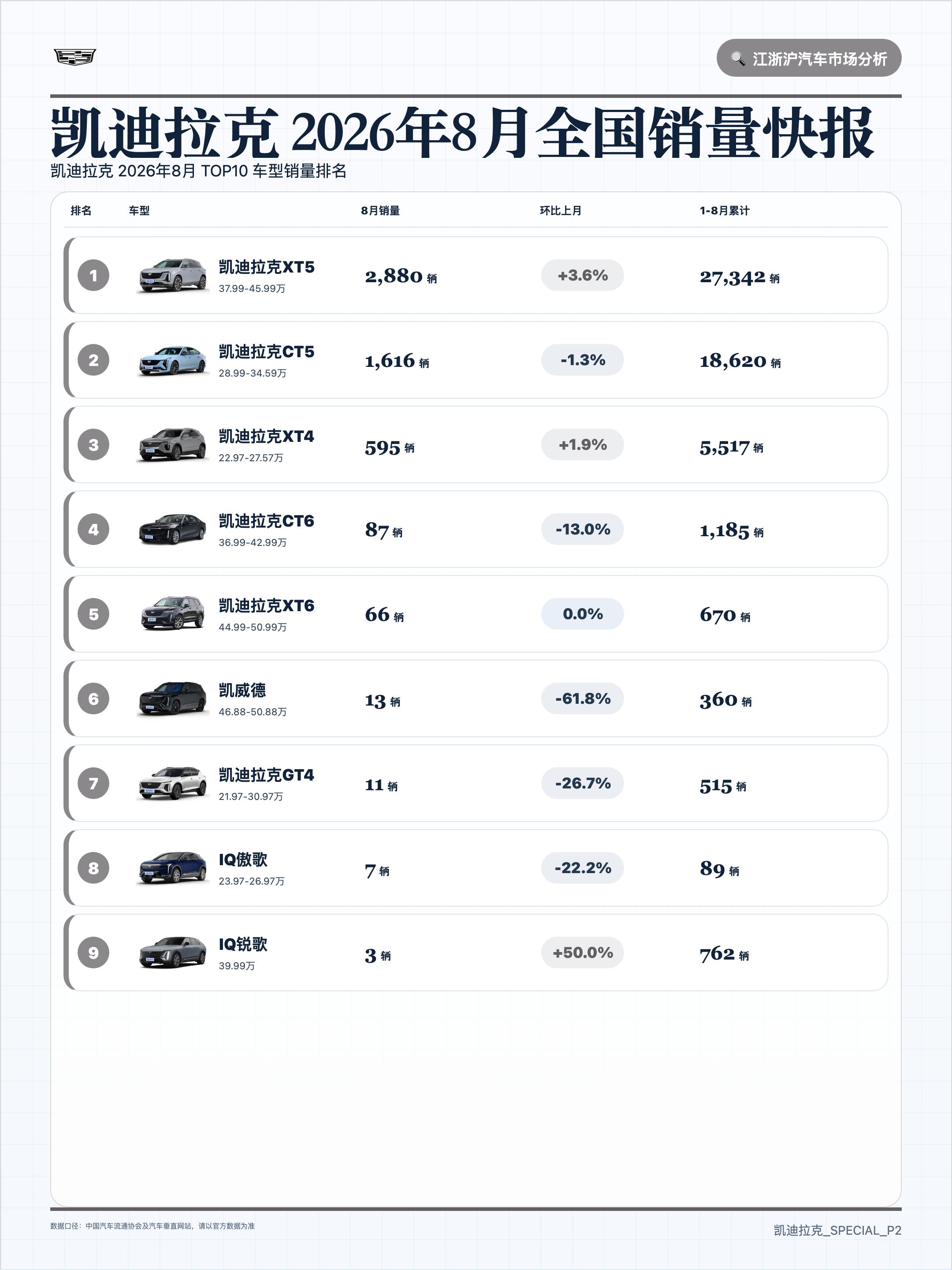The width and height of the screenshot is (952, 1270).
Task: Click the blue 凯迪拉克CT5 car image
Action: click(173, 360)
